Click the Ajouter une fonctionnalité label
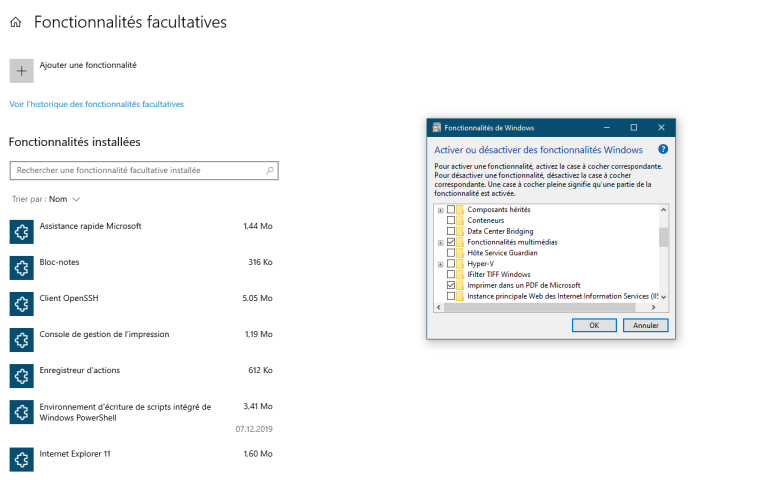 [x=88, y=65]
